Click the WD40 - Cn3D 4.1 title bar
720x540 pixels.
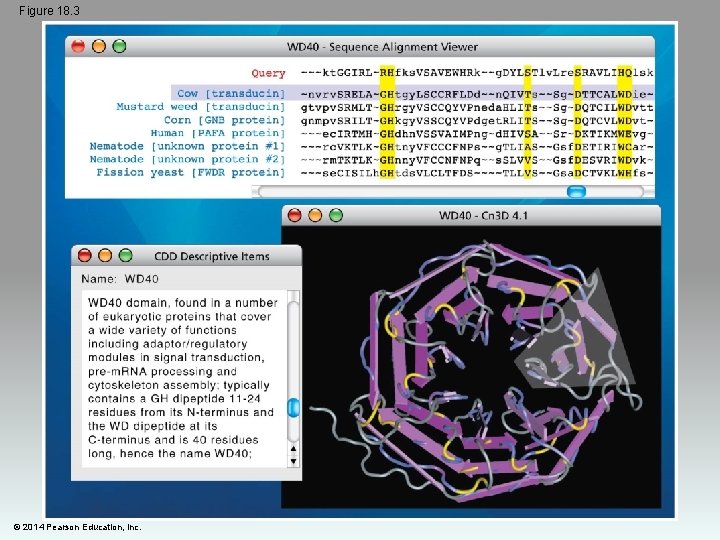[x=472, y=215]
